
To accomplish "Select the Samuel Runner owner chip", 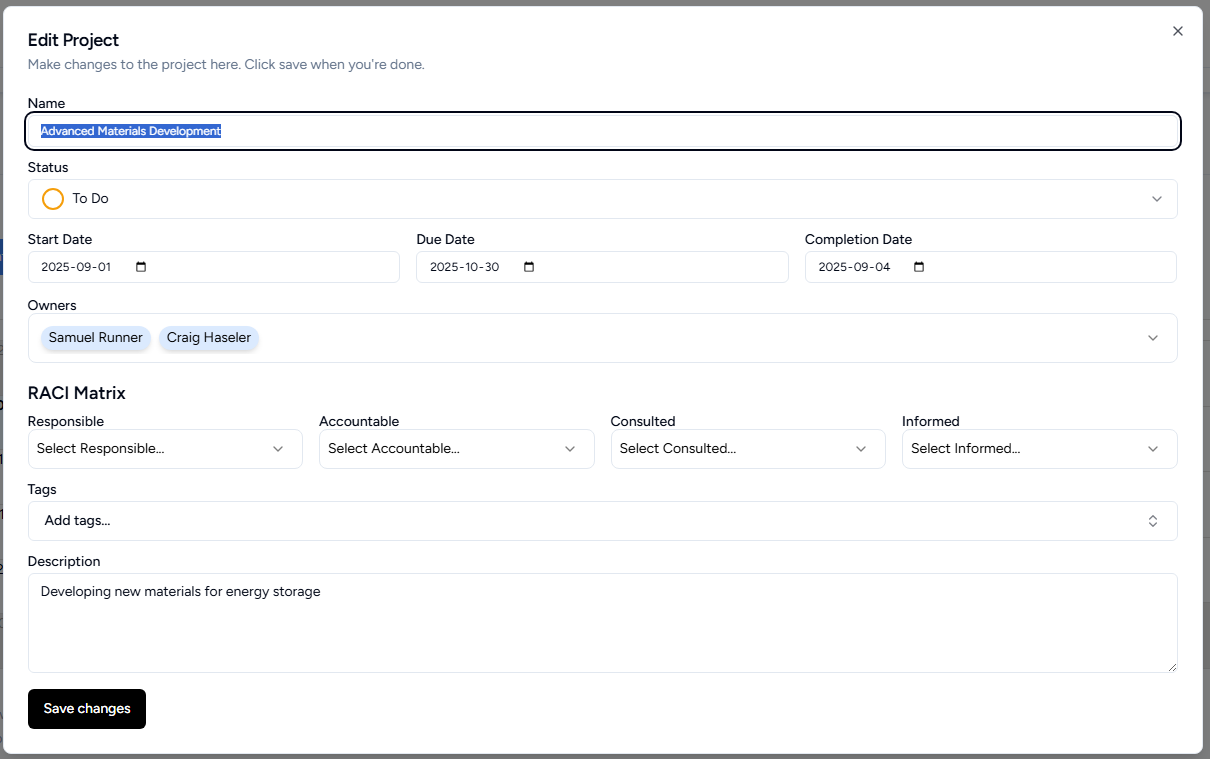I will click(x=96, y=338).
